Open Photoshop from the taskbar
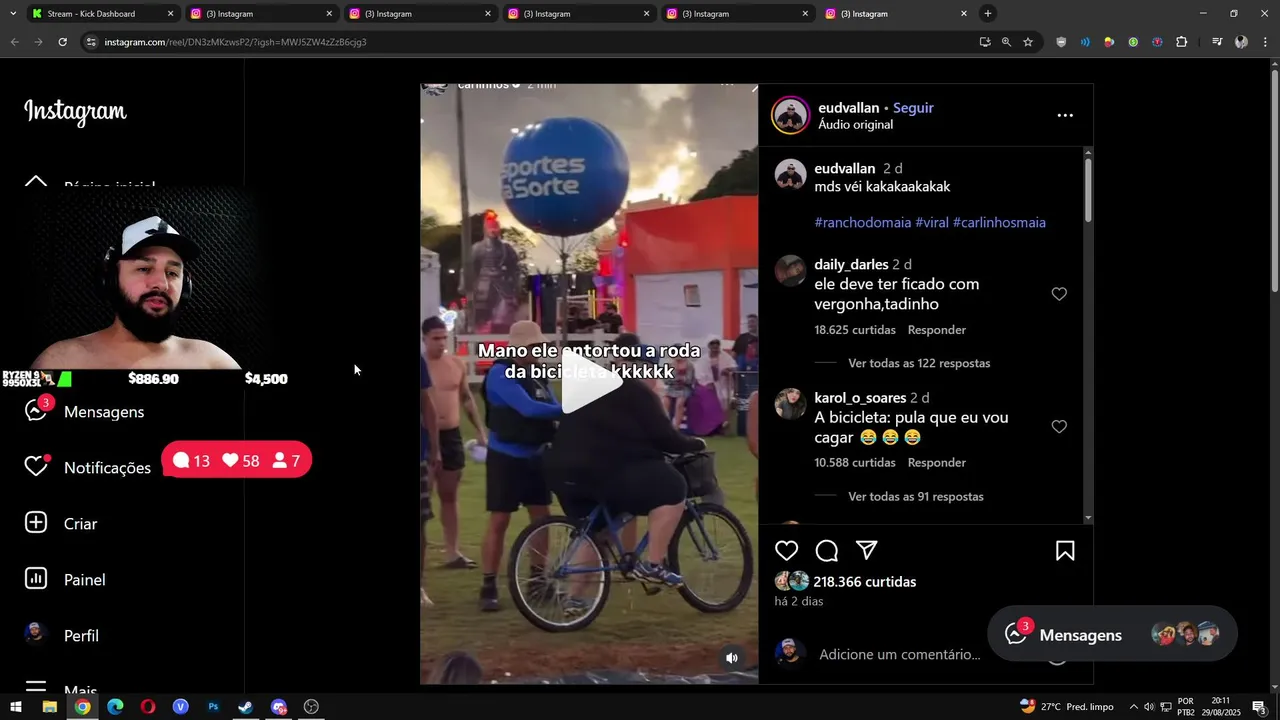 point(213,707)
